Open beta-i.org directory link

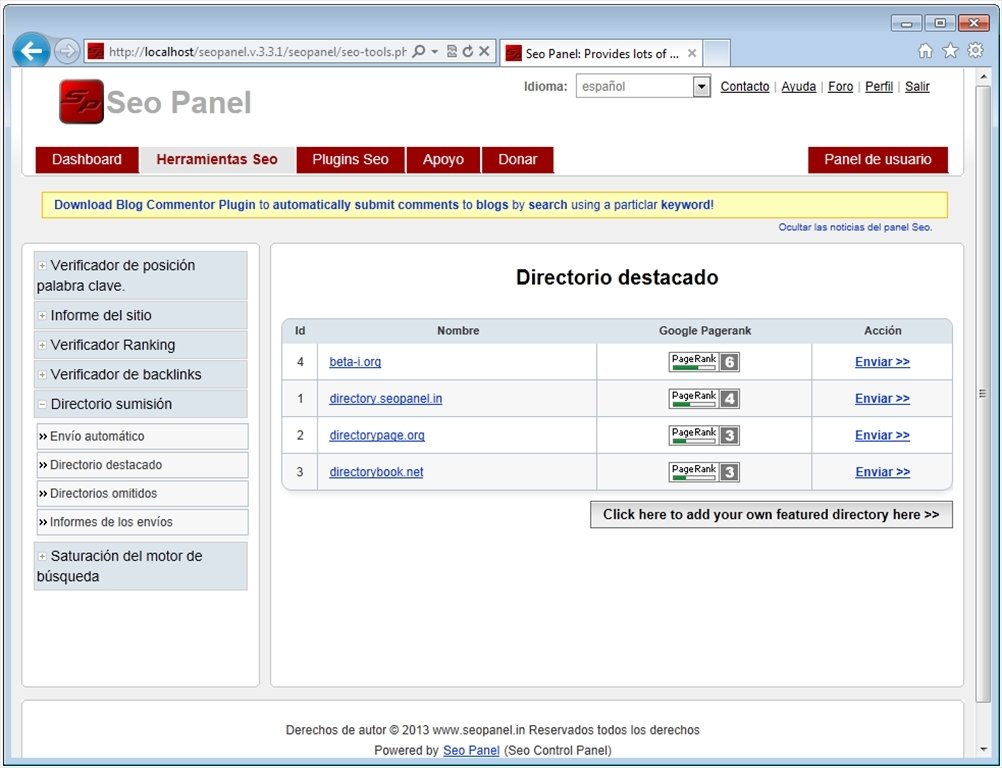pyautogui.click(x=355, y=362)
